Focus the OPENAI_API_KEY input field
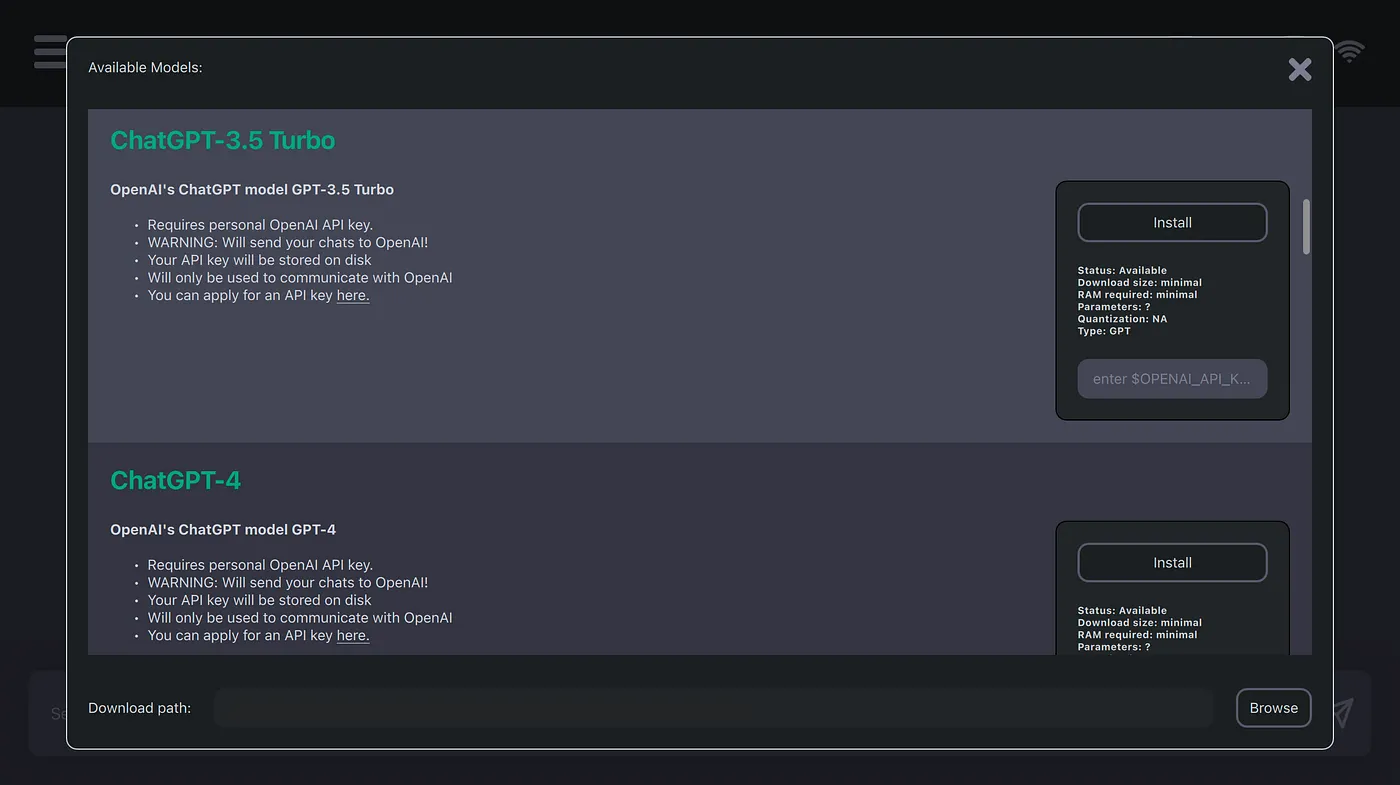 pyautogui.click(x=1172, y=379)
